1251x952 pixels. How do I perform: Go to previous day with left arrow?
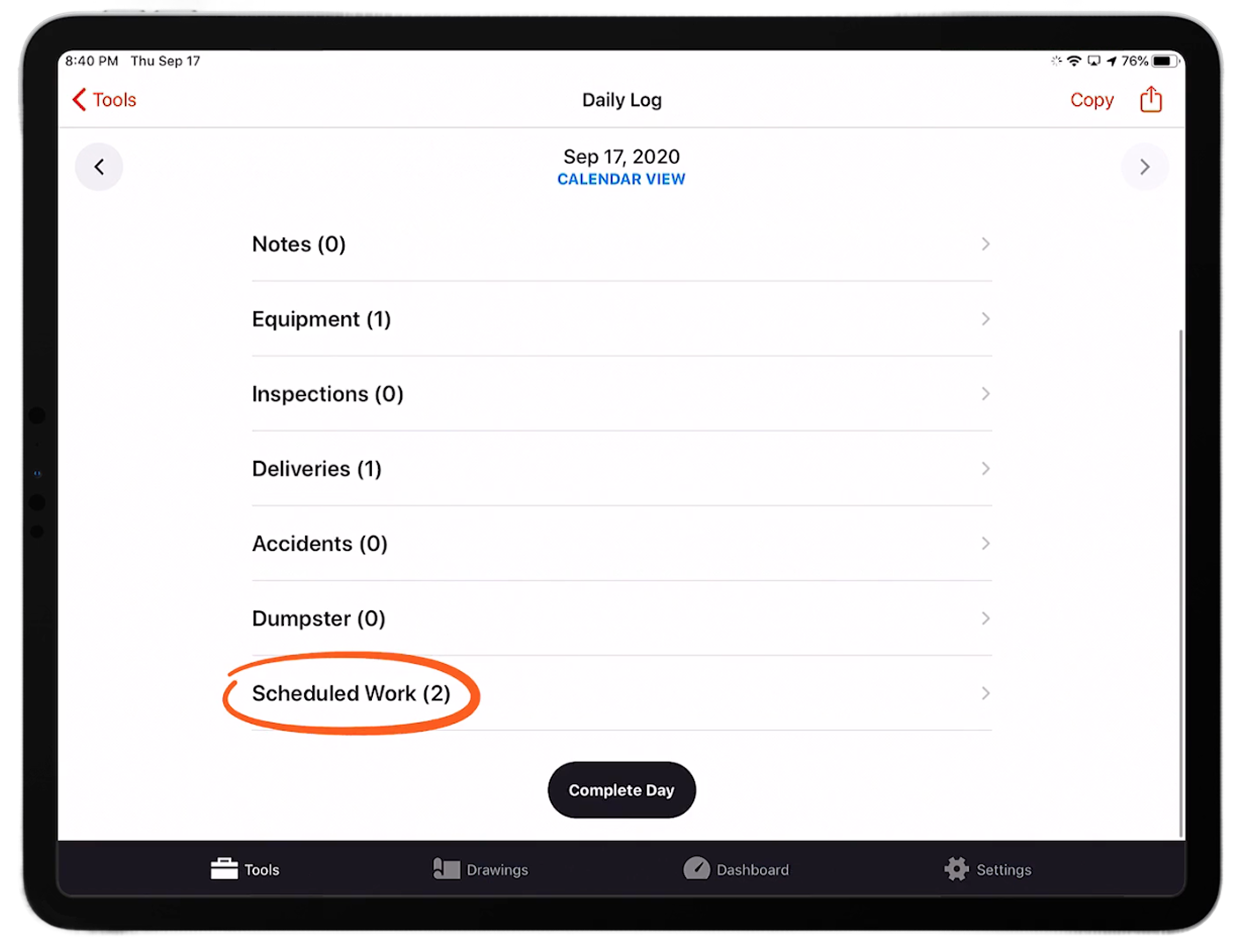pyautogui.click(x=99, y=167)
